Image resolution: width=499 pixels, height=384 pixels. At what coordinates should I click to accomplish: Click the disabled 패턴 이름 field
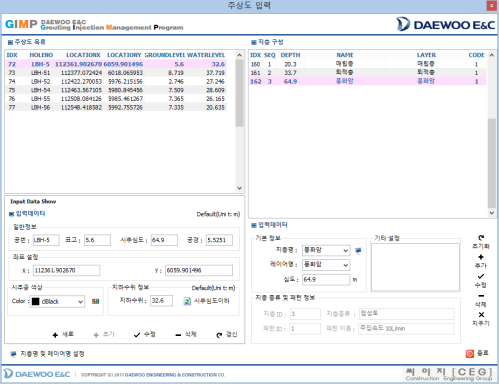coord(406,329)
